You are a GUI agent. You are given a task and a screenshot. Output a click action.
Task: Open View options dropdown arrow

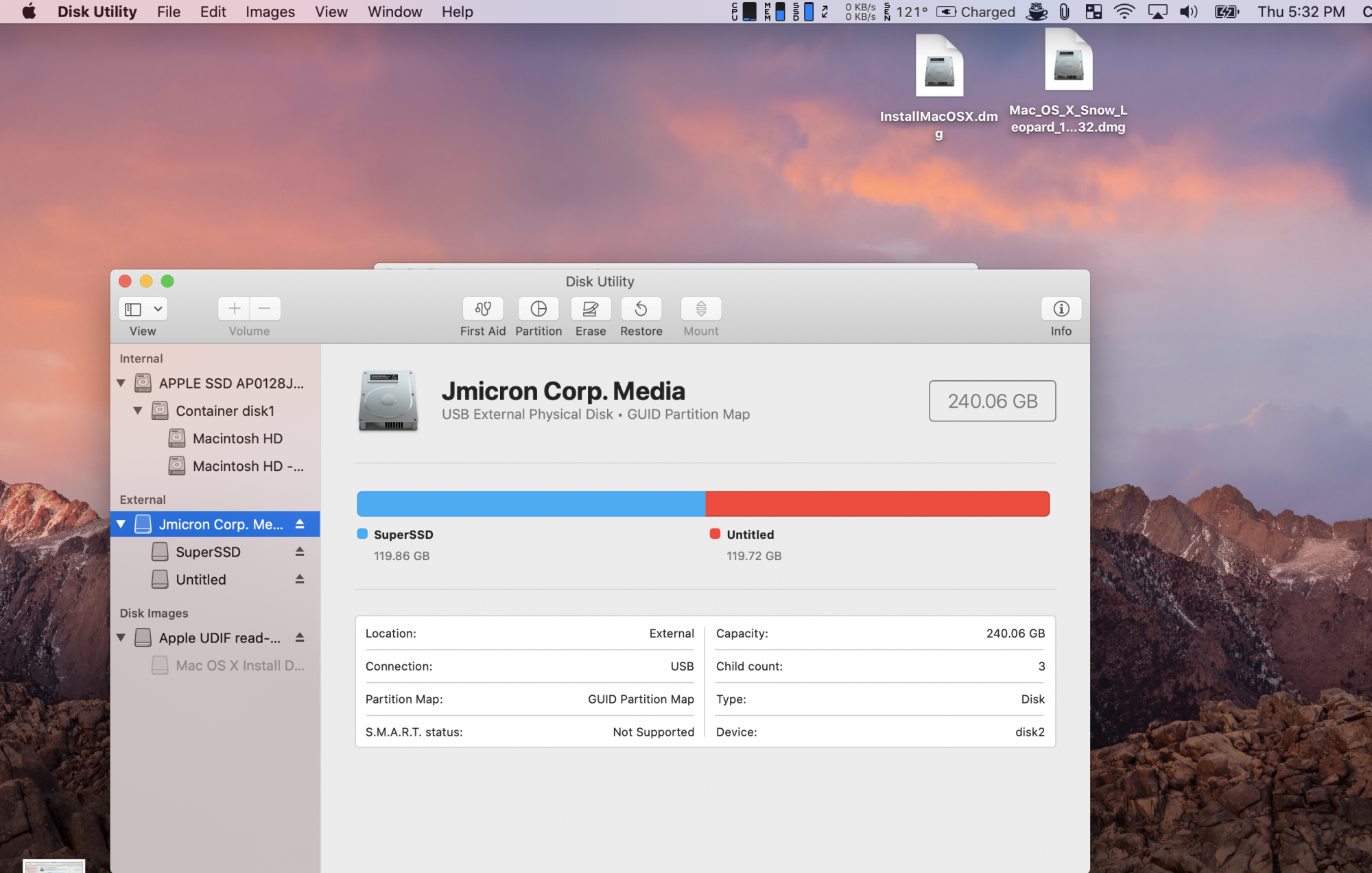point(158,309)
